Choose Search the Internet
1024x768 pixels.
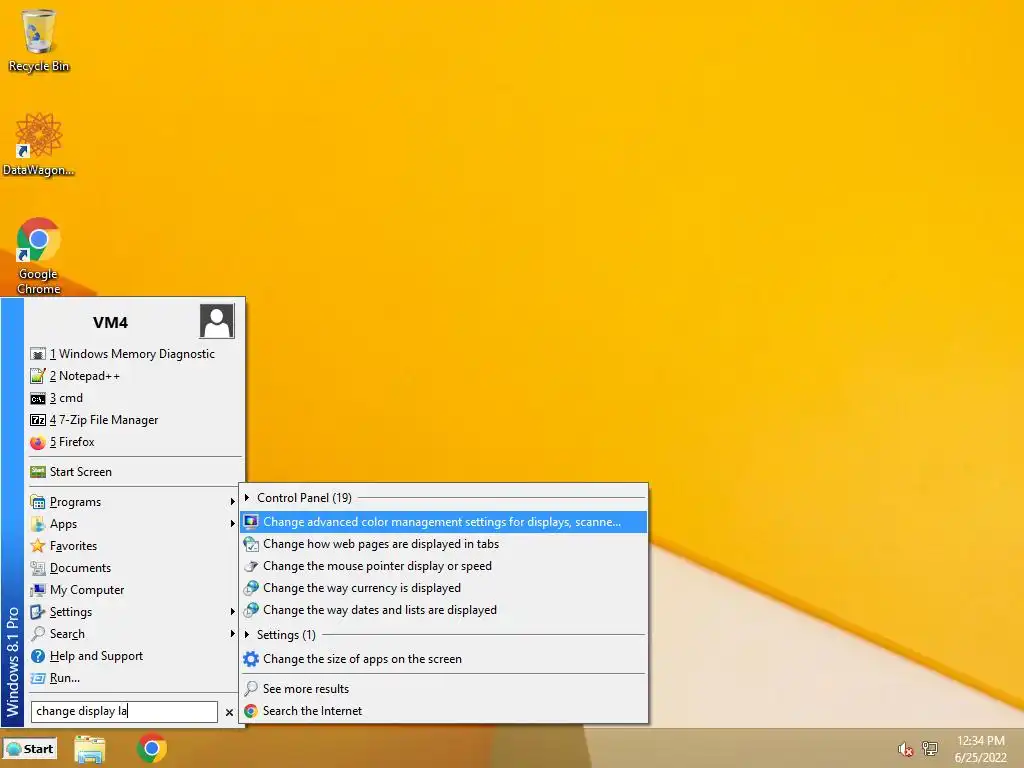point(444,711)
